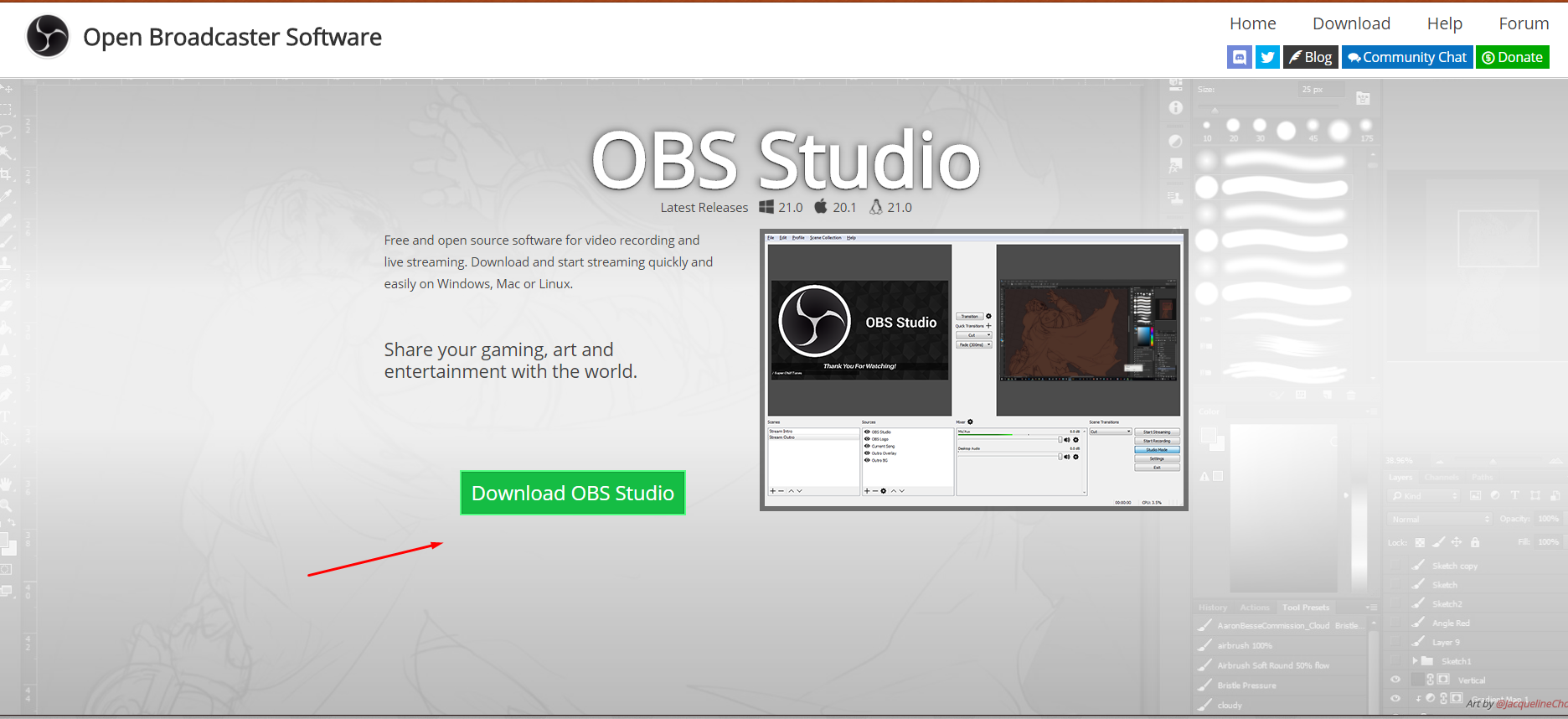Open the Download page from the top navigation
This screenshot has height=719, width=1568.
pyautogui.click(x=1351, y=23)
